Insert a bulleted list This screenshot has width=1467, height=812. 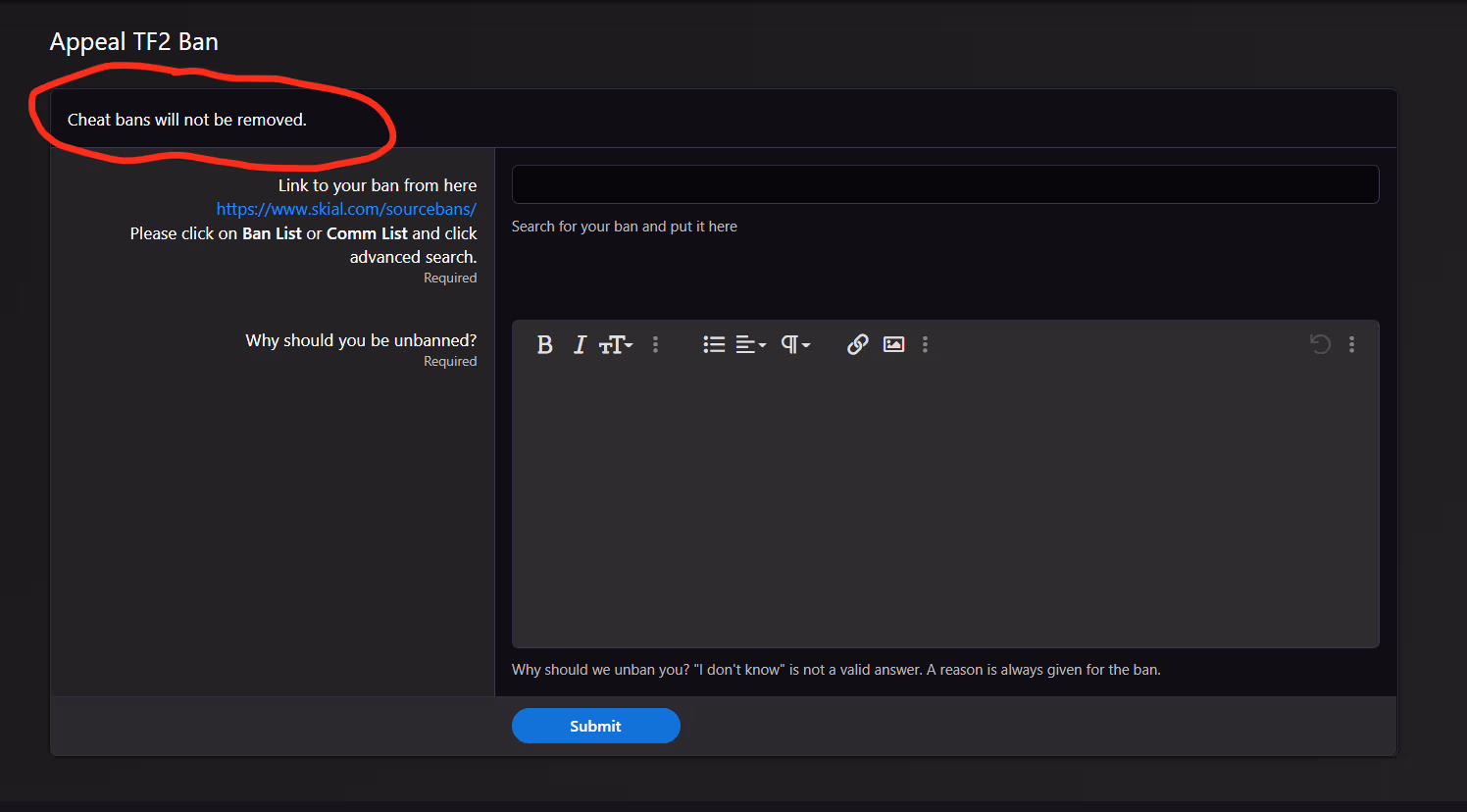pos(714,344)
